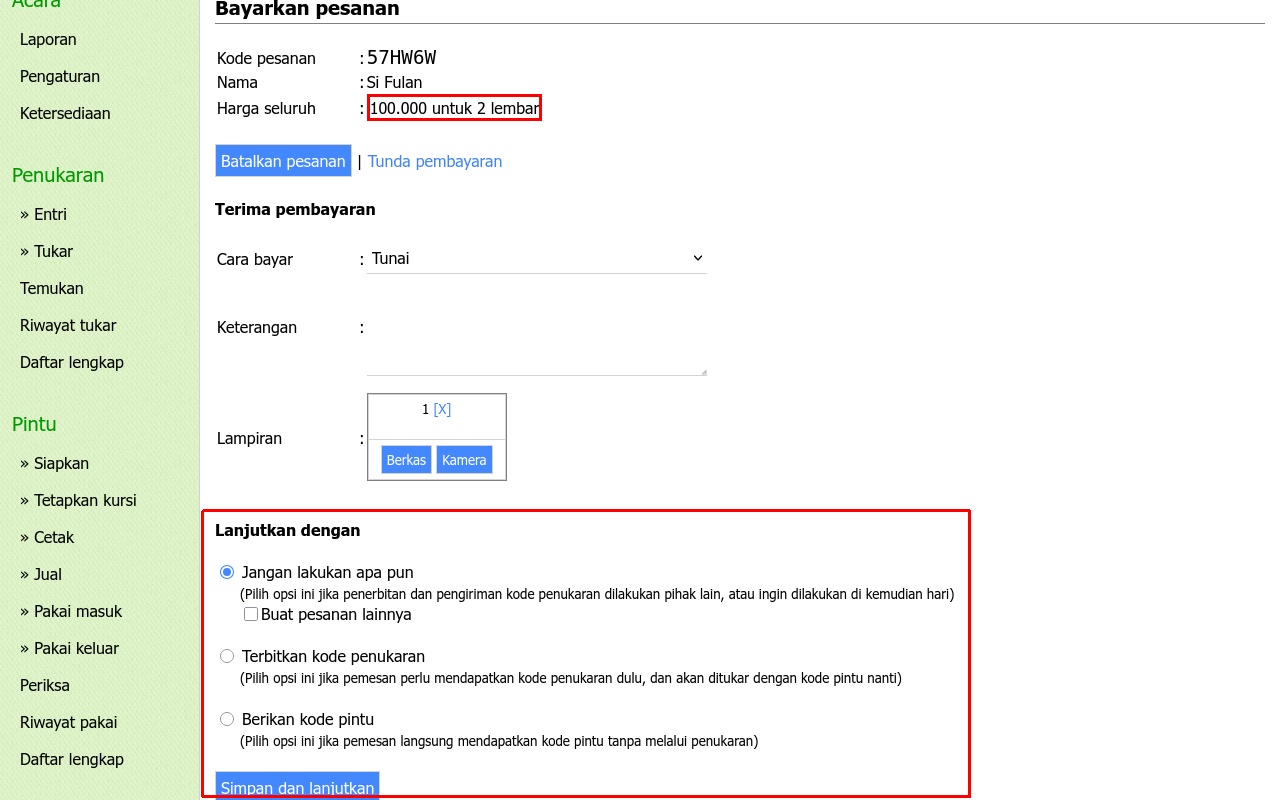
Task: Go to 'Pengaturan' in sidebar
Action: pos(60,77)
